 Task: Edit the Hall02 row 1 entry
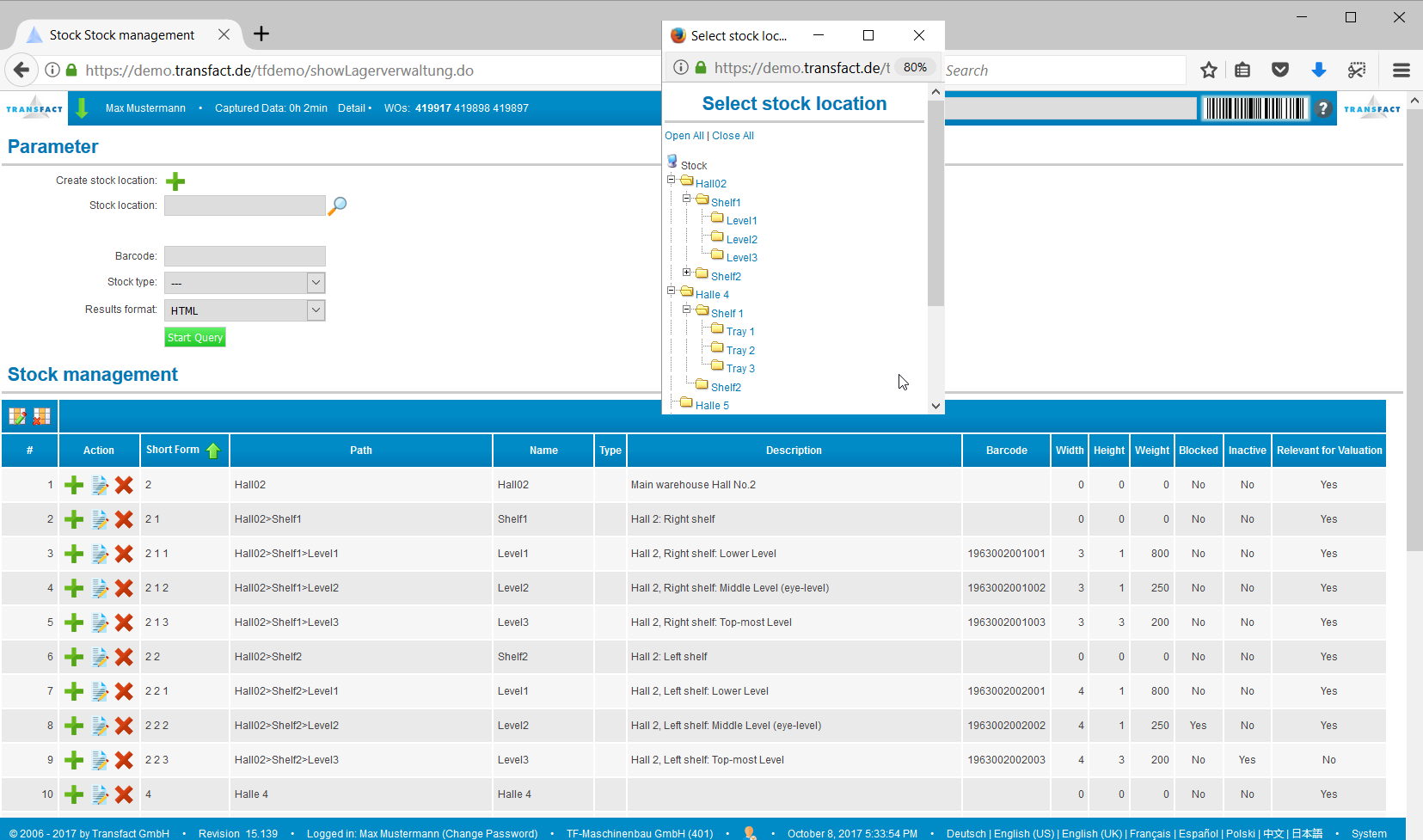pos(100,485)
